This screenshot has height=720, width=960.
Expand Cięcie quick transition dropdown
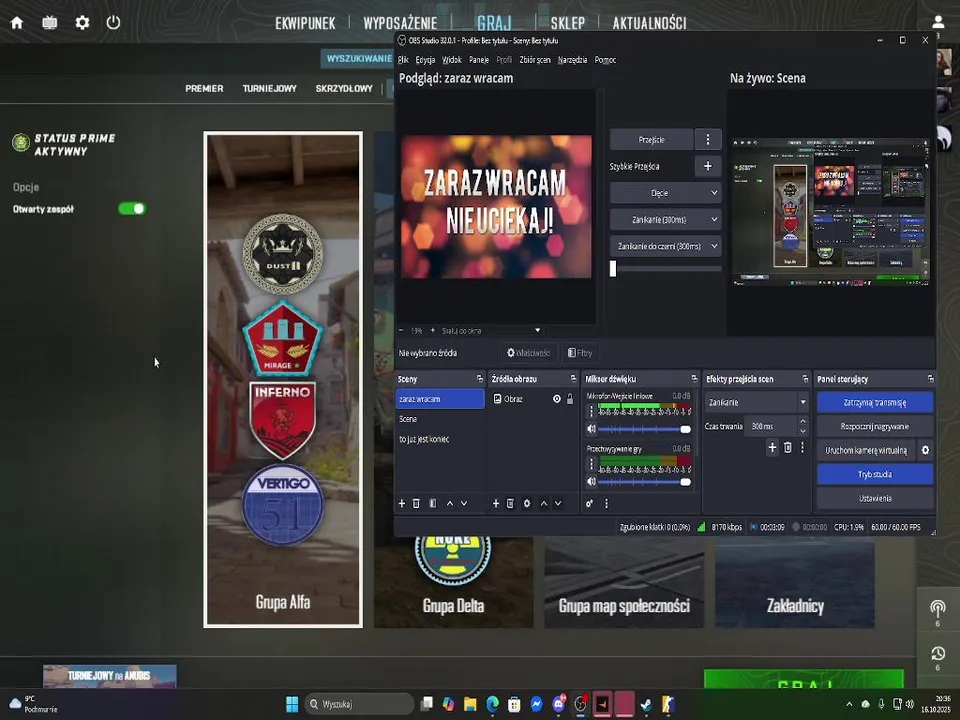coord(665,193)
